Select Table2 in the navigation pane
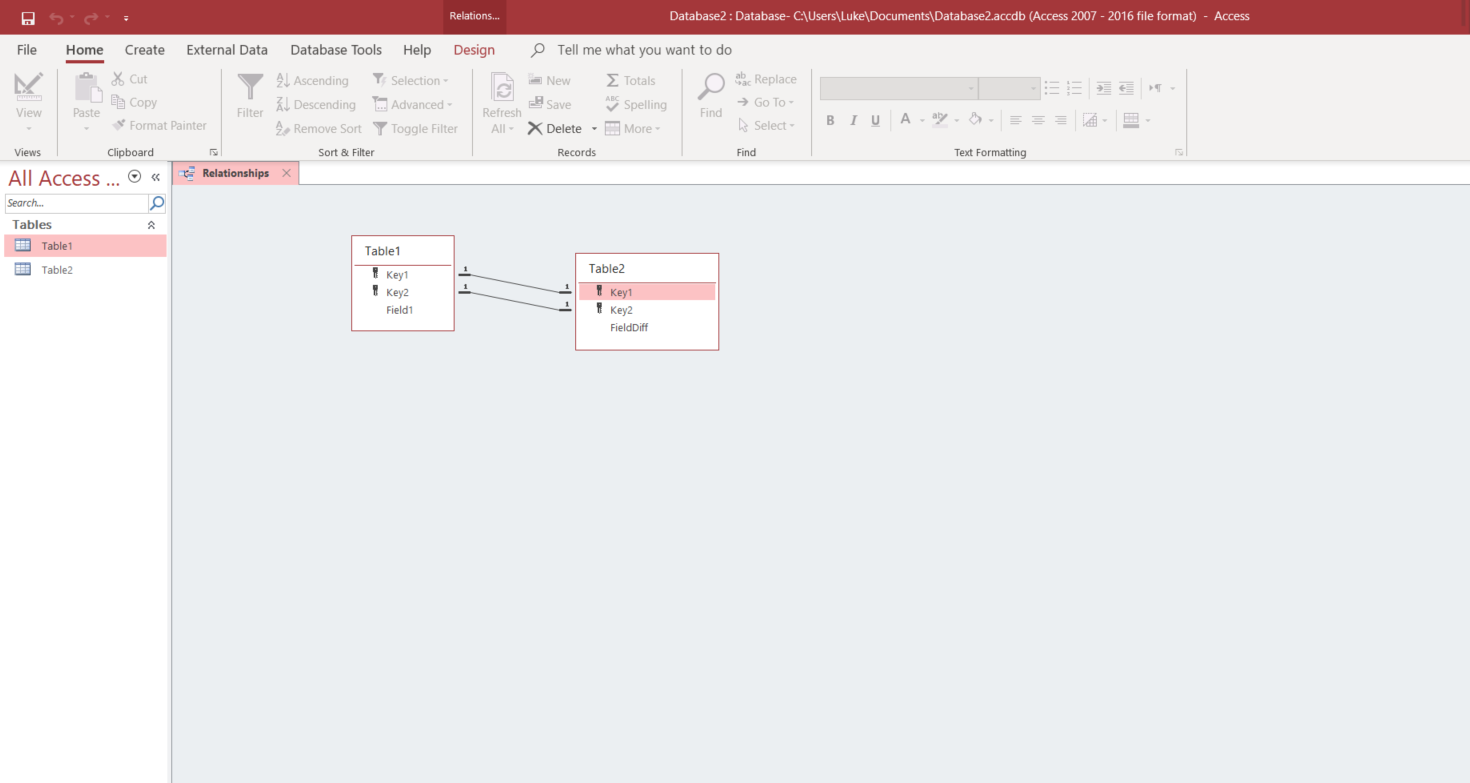Image resolution: width=1470 pixels, height=783 pixels. click(x=56, y=270)
